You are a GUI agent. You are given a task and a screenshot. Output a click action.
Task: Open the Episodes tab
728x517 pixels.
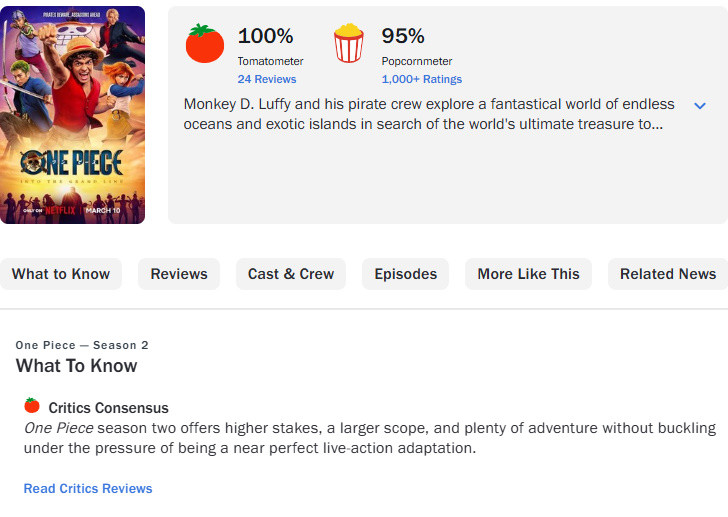coord(406,274)
